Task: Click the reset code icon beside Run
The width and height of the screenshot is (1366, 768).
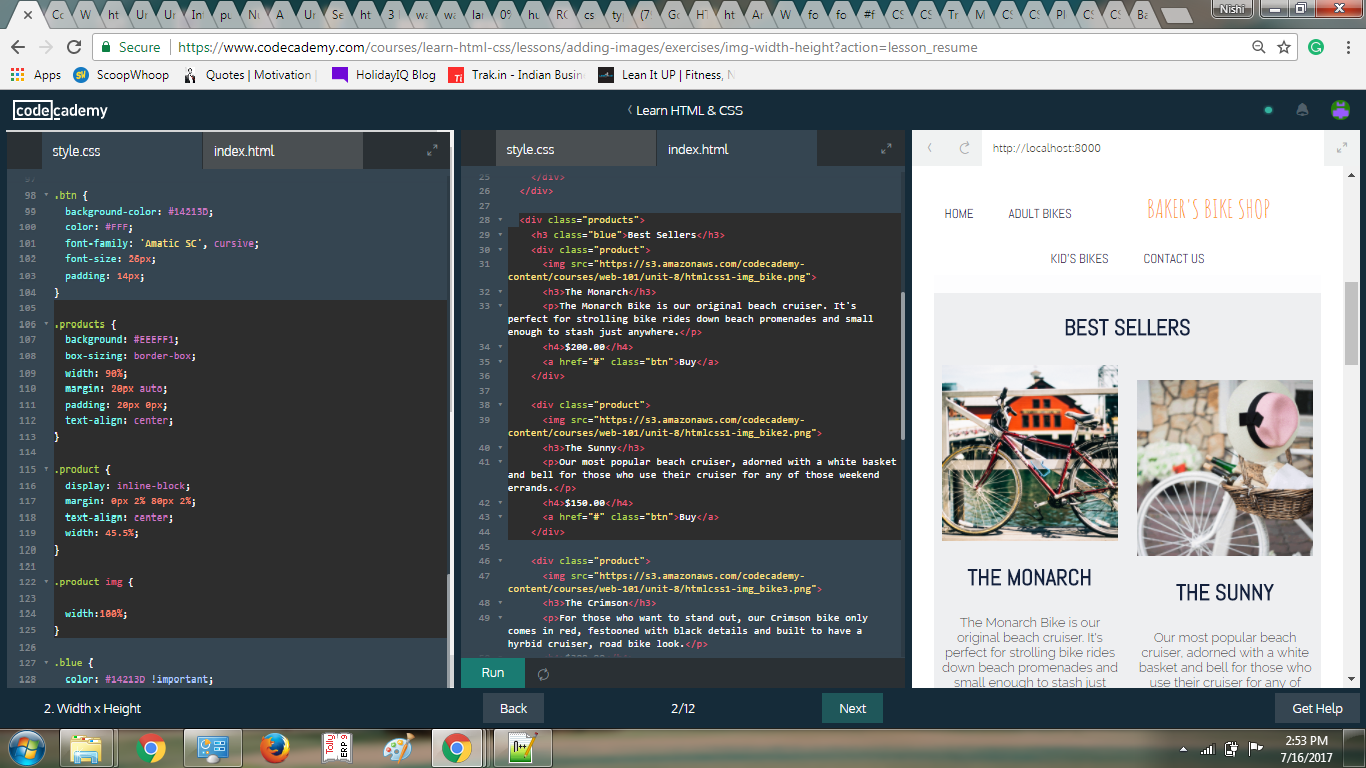Action: (543, 673)
